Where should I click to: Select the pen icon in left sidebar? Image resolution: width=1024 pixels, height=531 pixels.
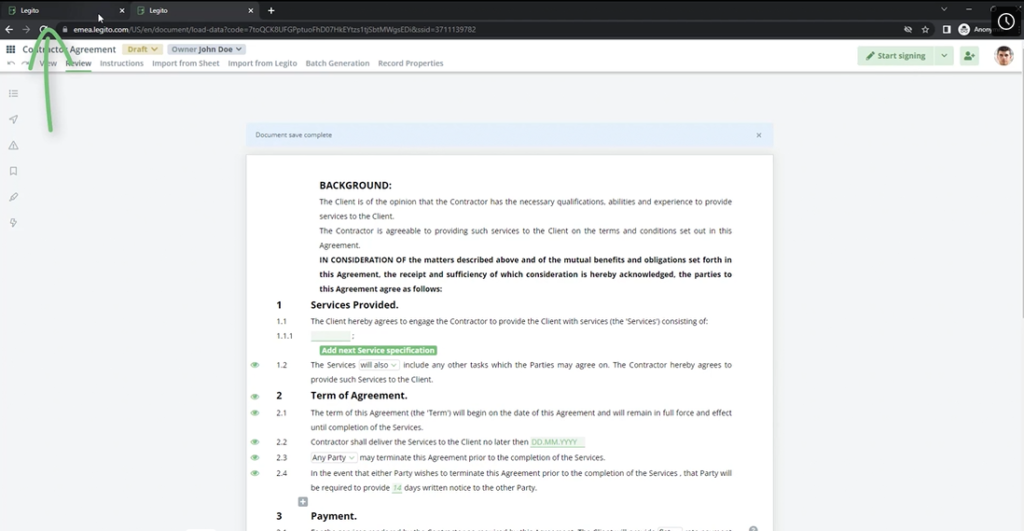point(13,197)
